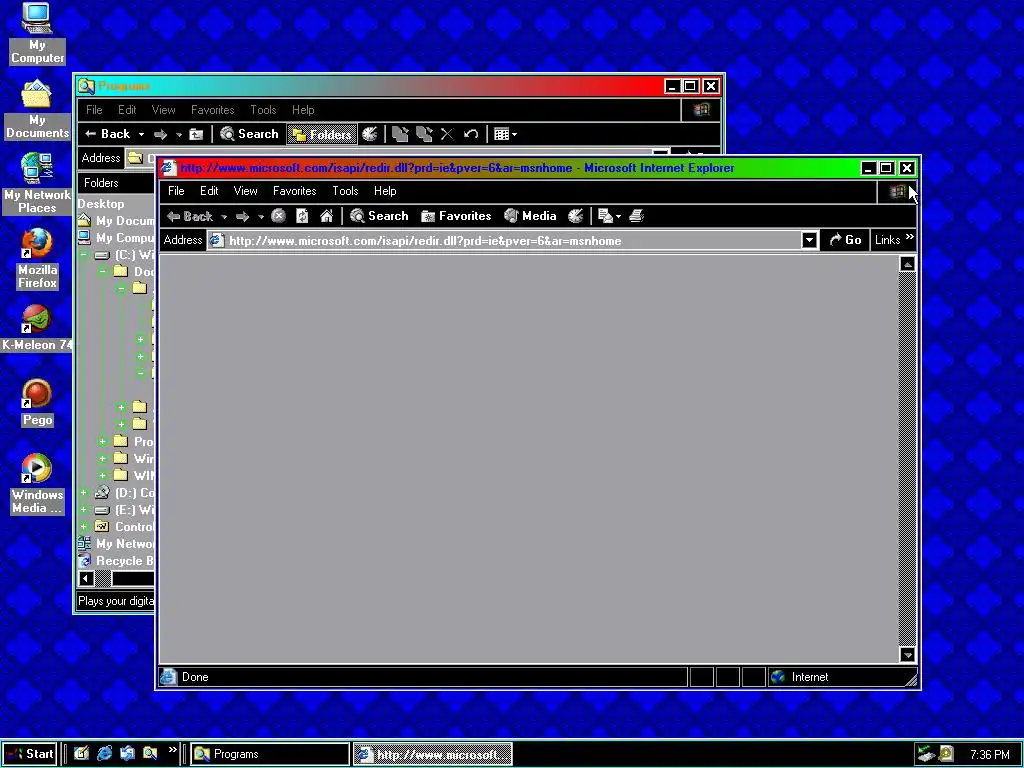Open Search in Internet Explorer toolbar

pyautogui.click(x=379, y=216)
